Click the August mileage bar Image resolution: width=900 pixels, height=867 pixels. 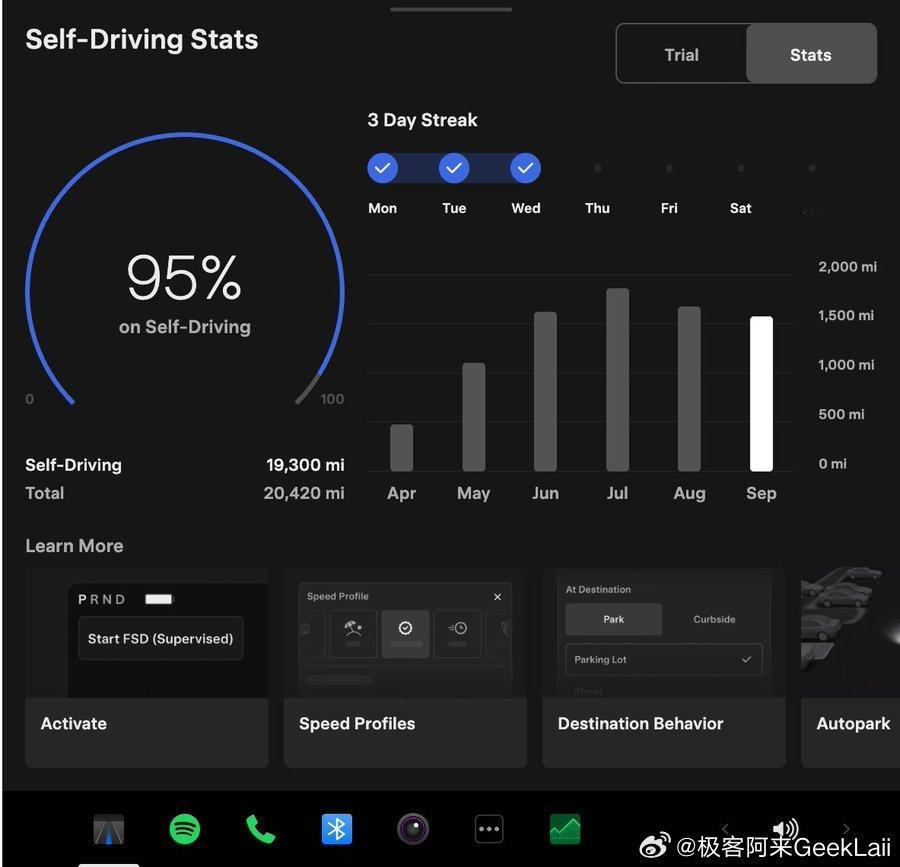[689, 388]
